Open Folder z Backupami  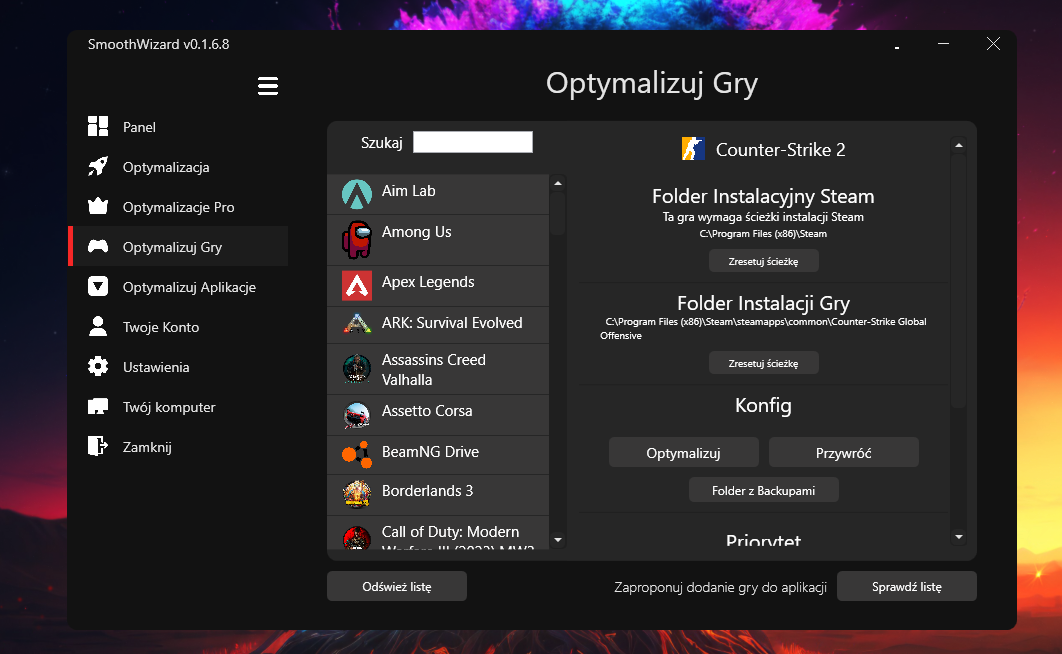click(x=763, y=490)
